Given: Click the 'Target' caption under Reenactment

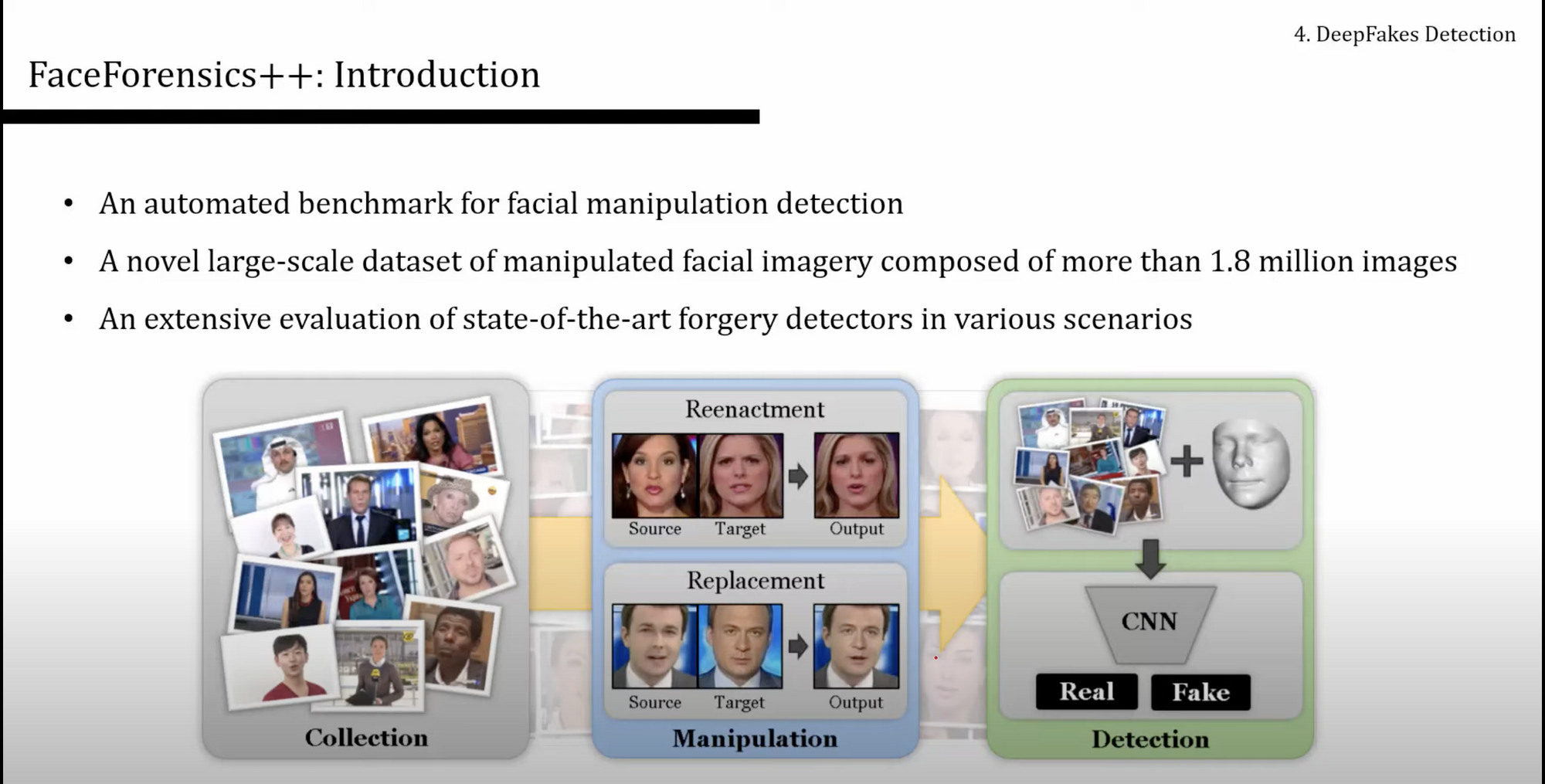Looking at the screenshot, I should 740,529.
